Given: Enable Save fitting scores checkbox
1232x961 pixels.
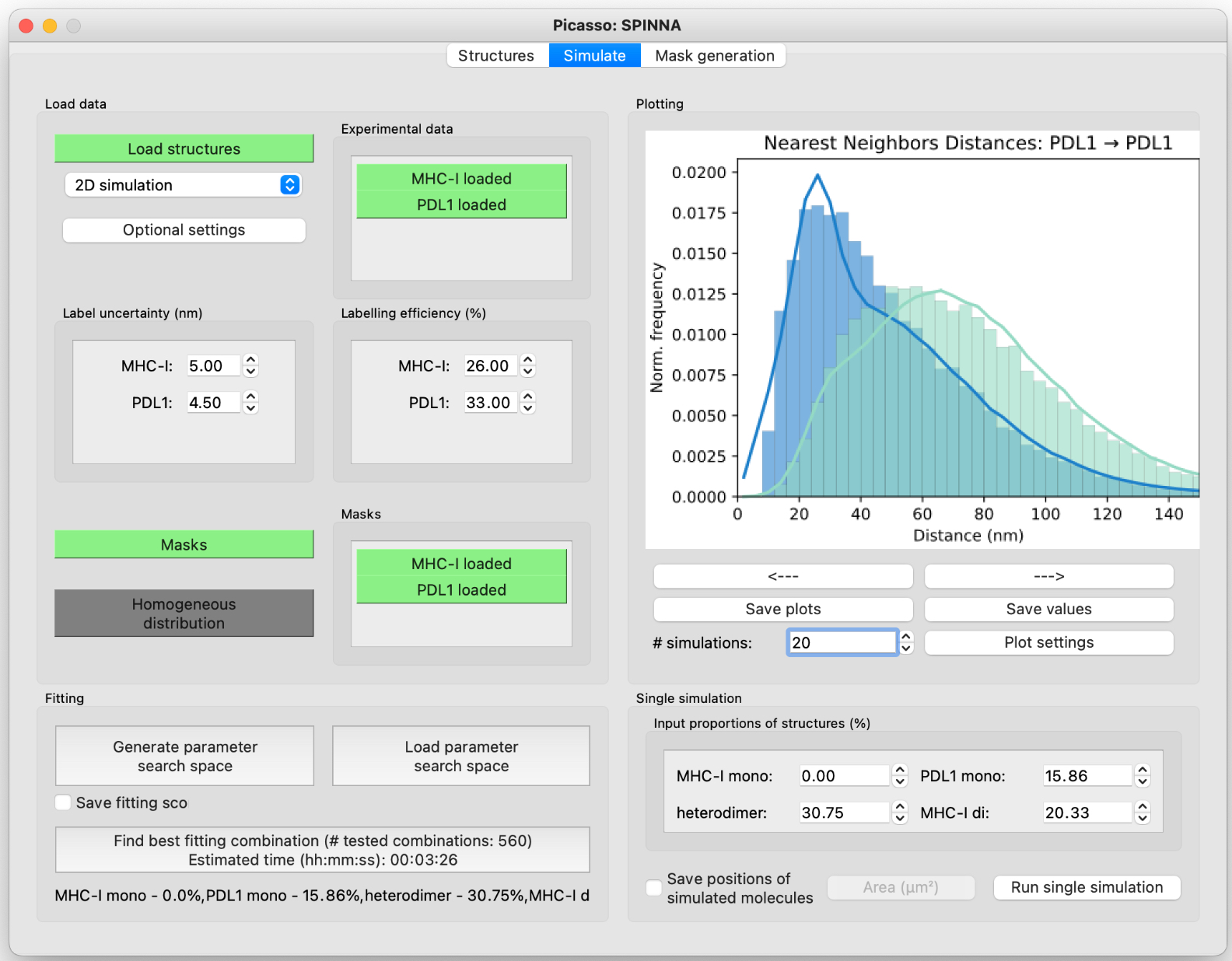Looking at the screenshot, I should tap(64, 802).
